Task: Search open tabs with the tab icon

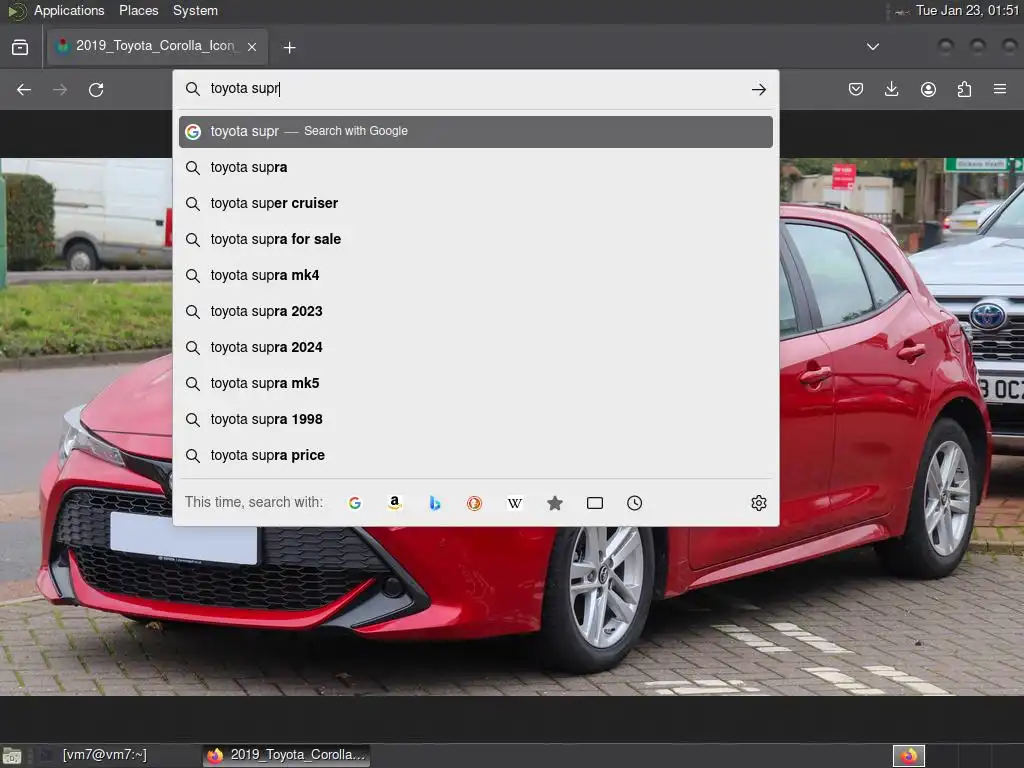Action: (x=594, y=503)
